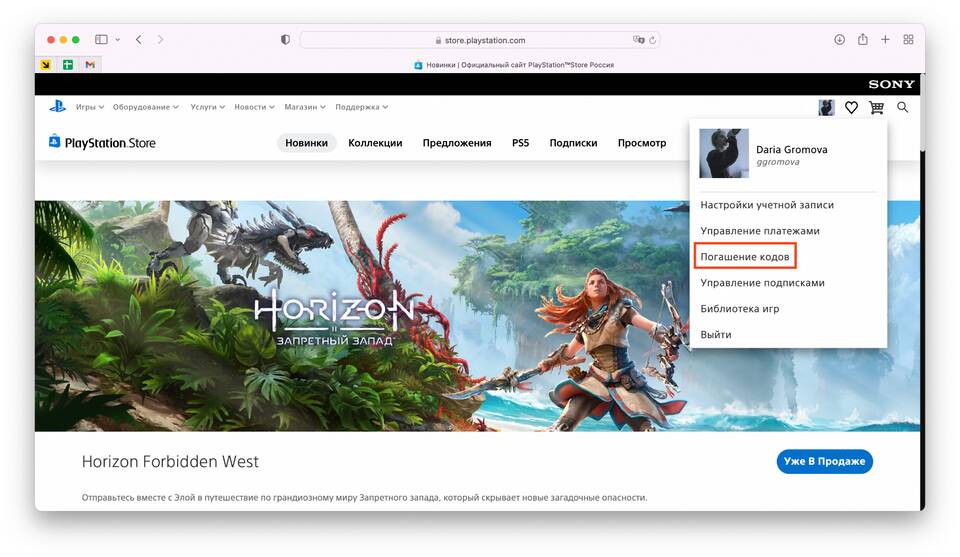Open the Safari sidebar toggle icon

[101, 39]
